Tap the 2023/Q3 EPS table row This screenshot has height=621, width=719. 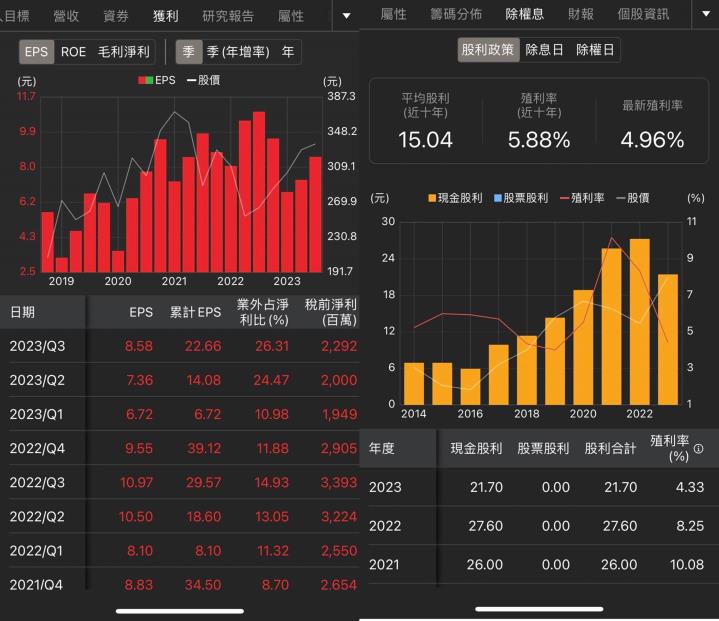point(180,346)
